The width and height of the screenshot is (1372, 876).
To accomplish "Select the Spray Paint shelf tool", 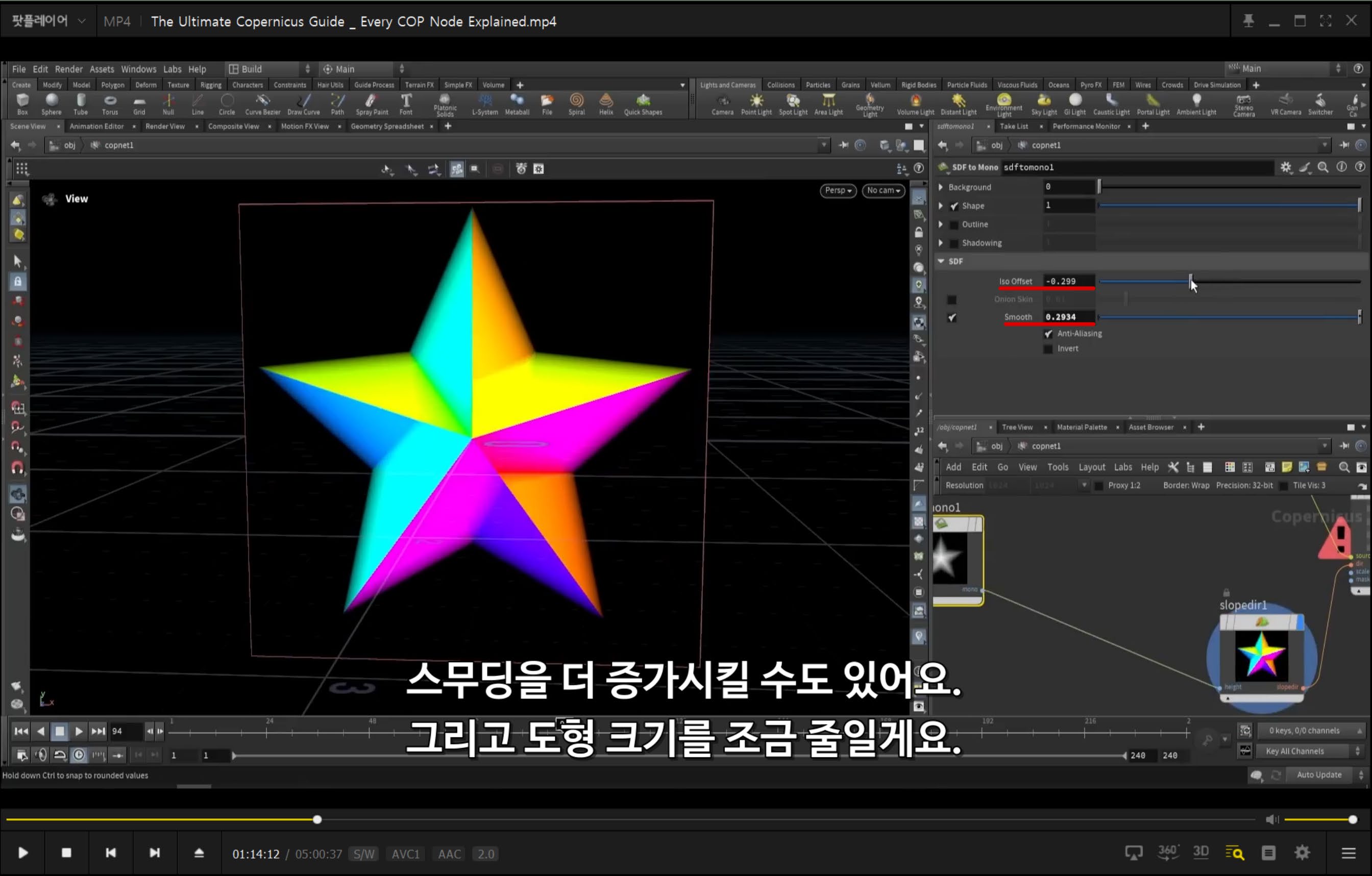I will [x=372, y=104].
